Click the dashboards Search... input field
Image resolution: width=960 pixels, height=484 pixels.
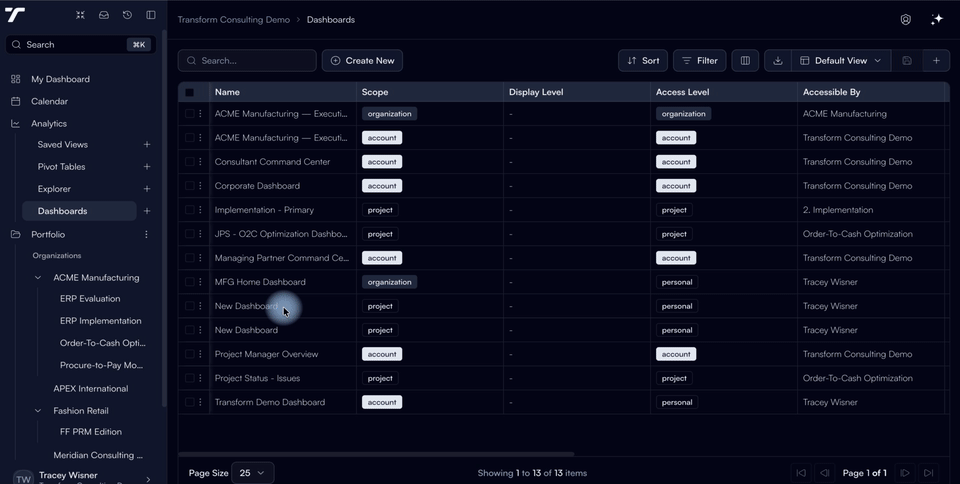[247, 61]
